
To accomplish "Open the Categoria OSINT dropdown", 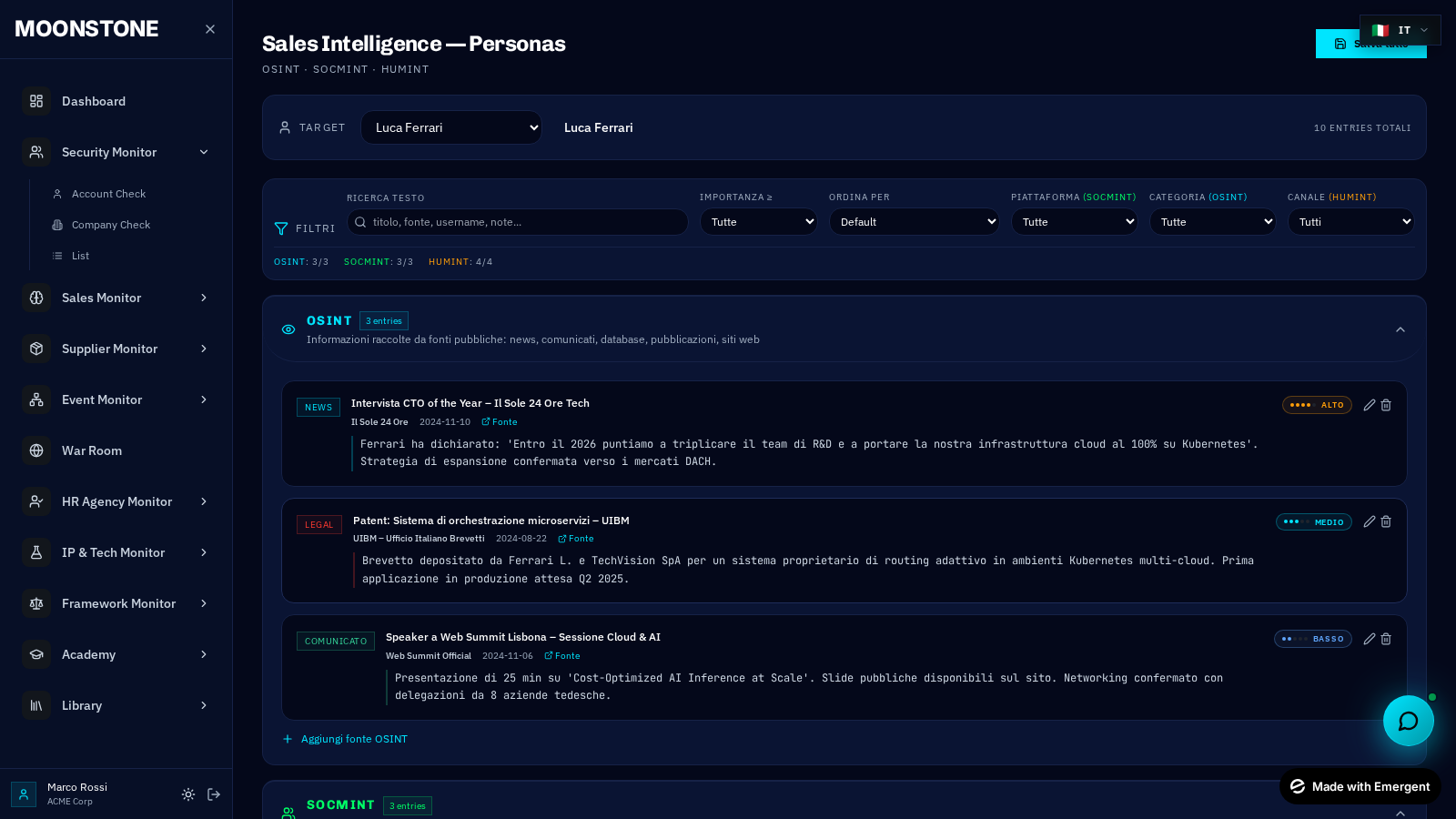I will pyautogui.click(x=1213, y=222).
